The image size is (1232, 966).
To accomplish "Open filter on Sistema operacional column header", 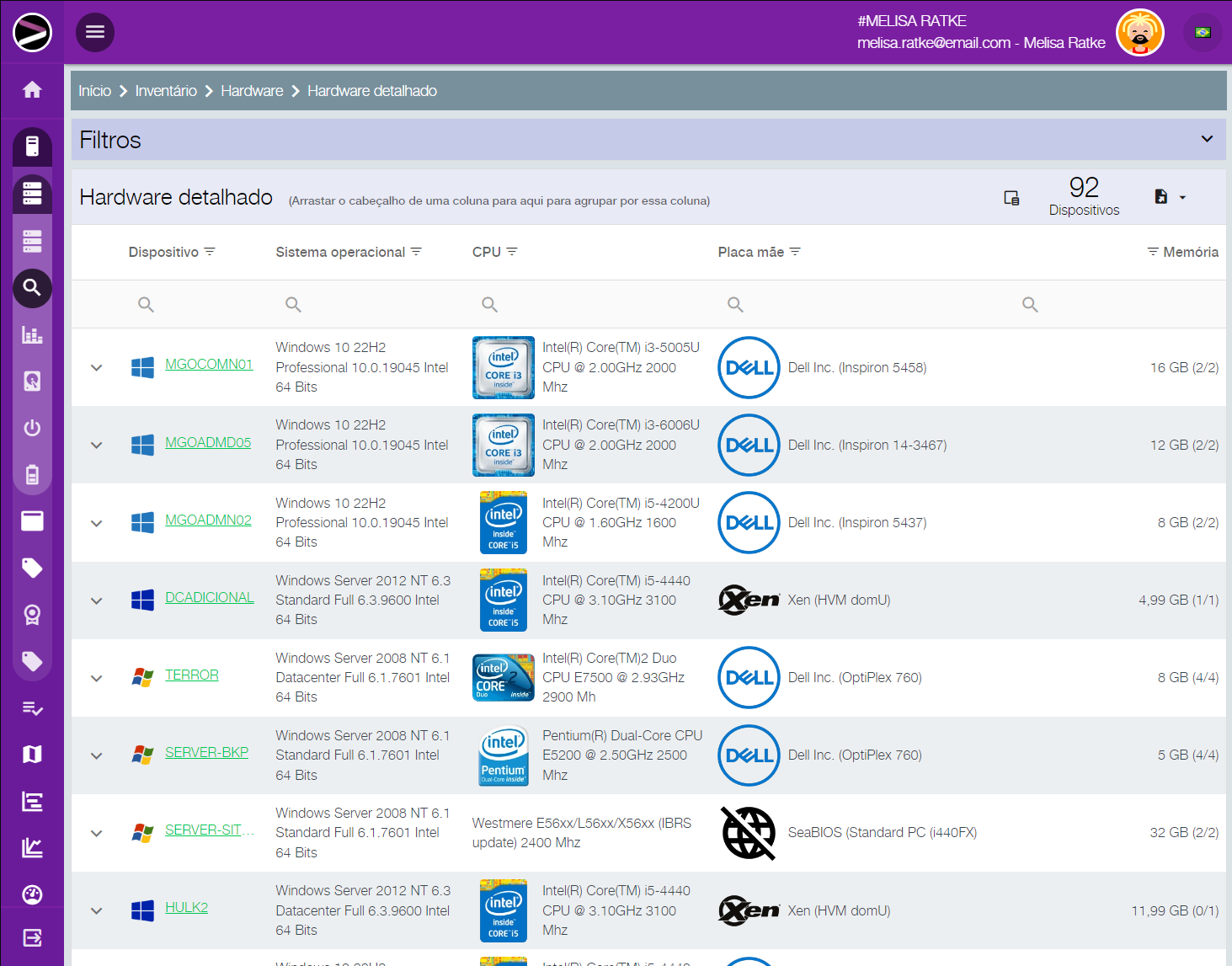I will pos(416,252).
